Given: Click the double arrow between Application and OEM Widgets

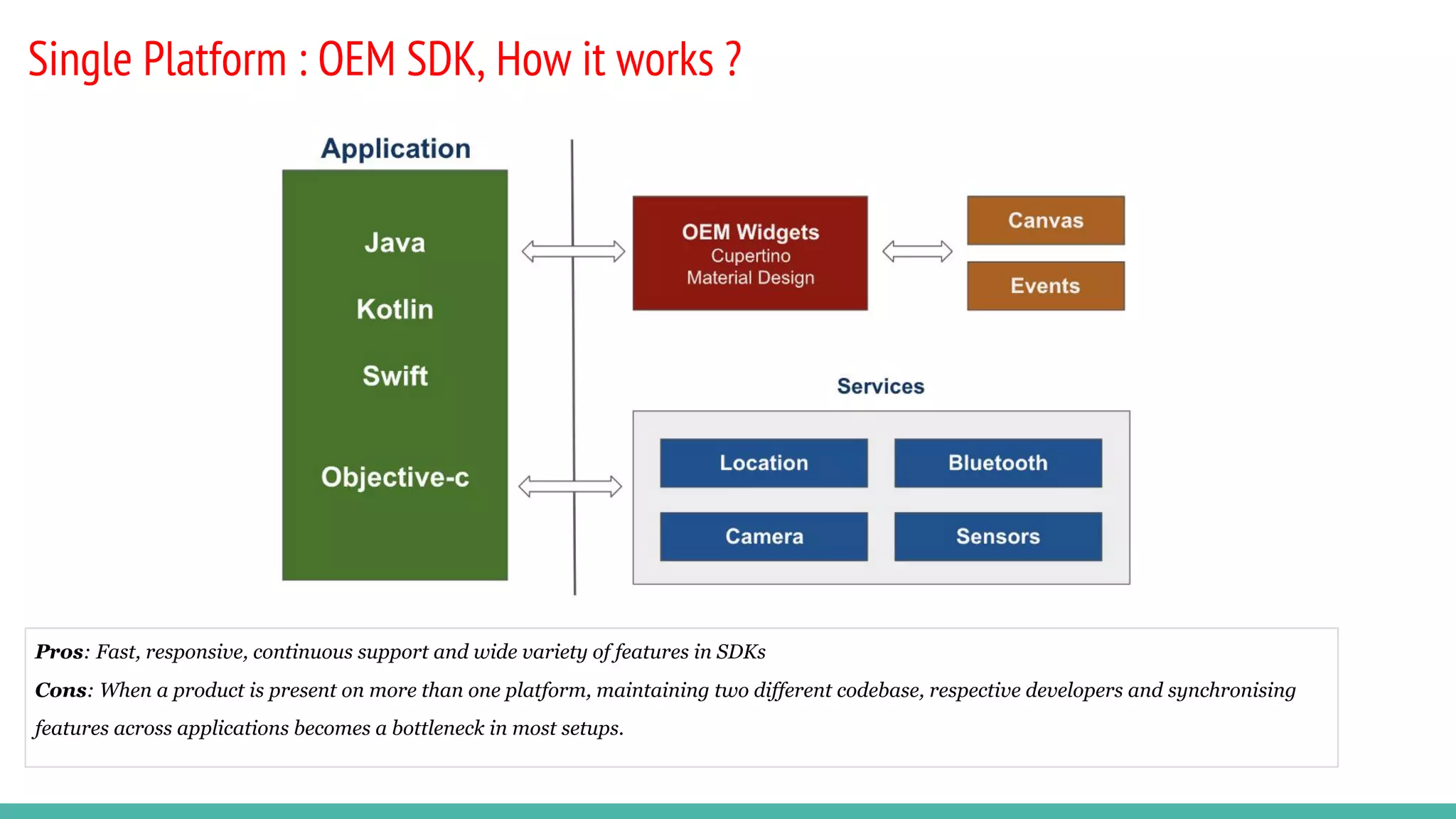Looking at the screenshot, I should click(573, 251).
